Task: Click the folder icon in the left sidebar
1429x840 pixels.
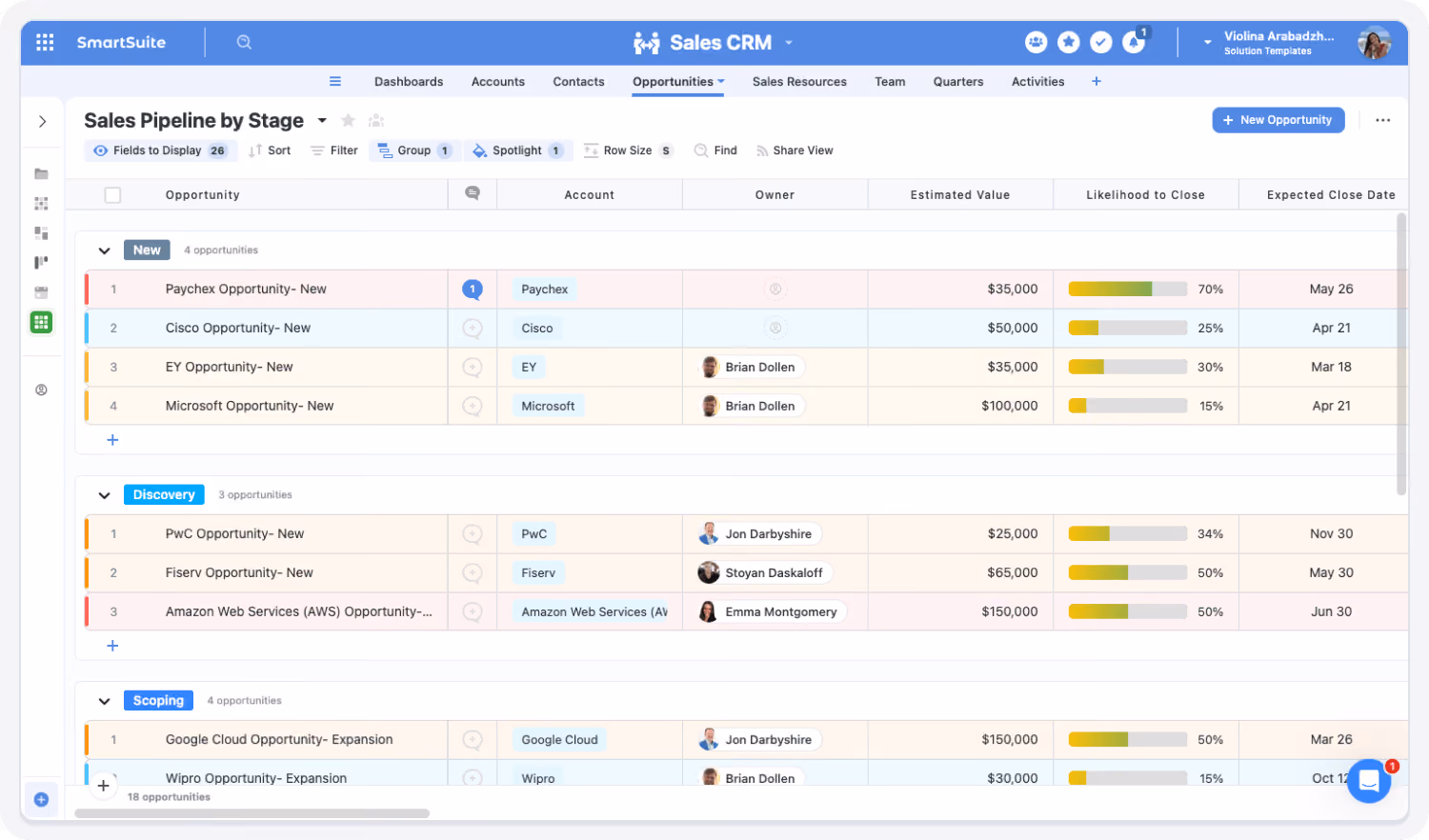Action: click(x=41, y=174)
